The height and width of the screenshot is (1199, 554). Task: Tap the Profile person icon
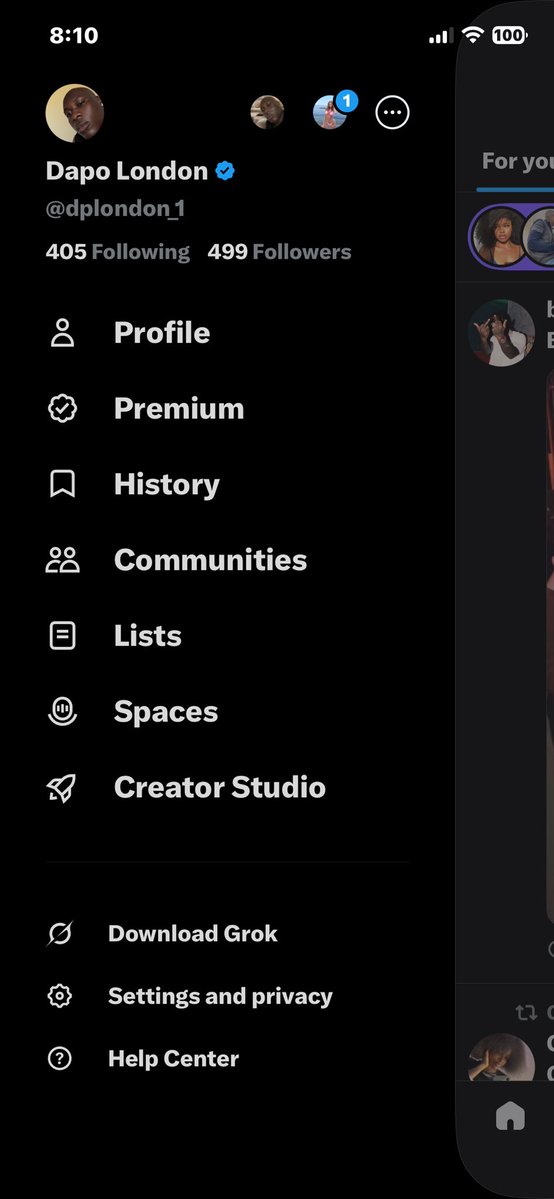(x=63, y=333)
